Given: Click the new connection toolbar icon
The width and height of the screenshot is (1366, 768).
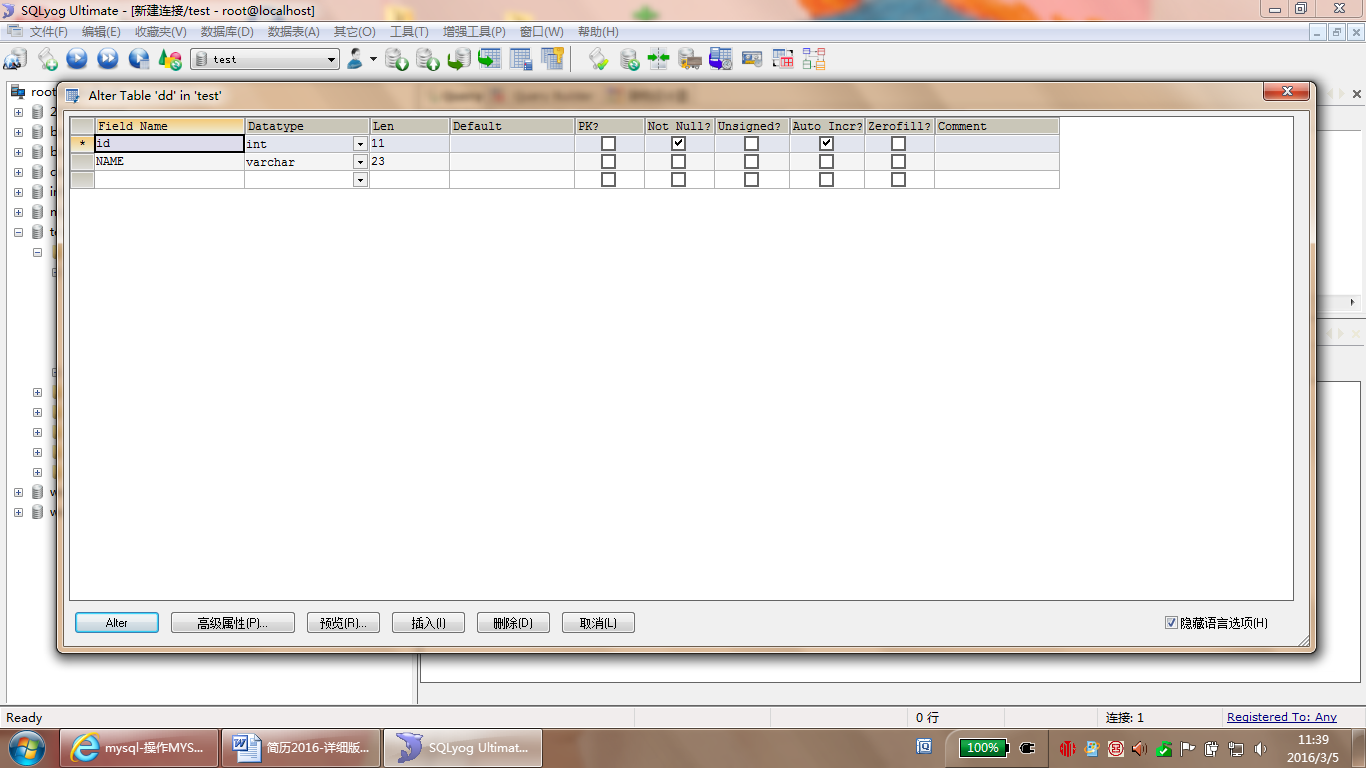Looking at the screenshot, I should 15,59.
